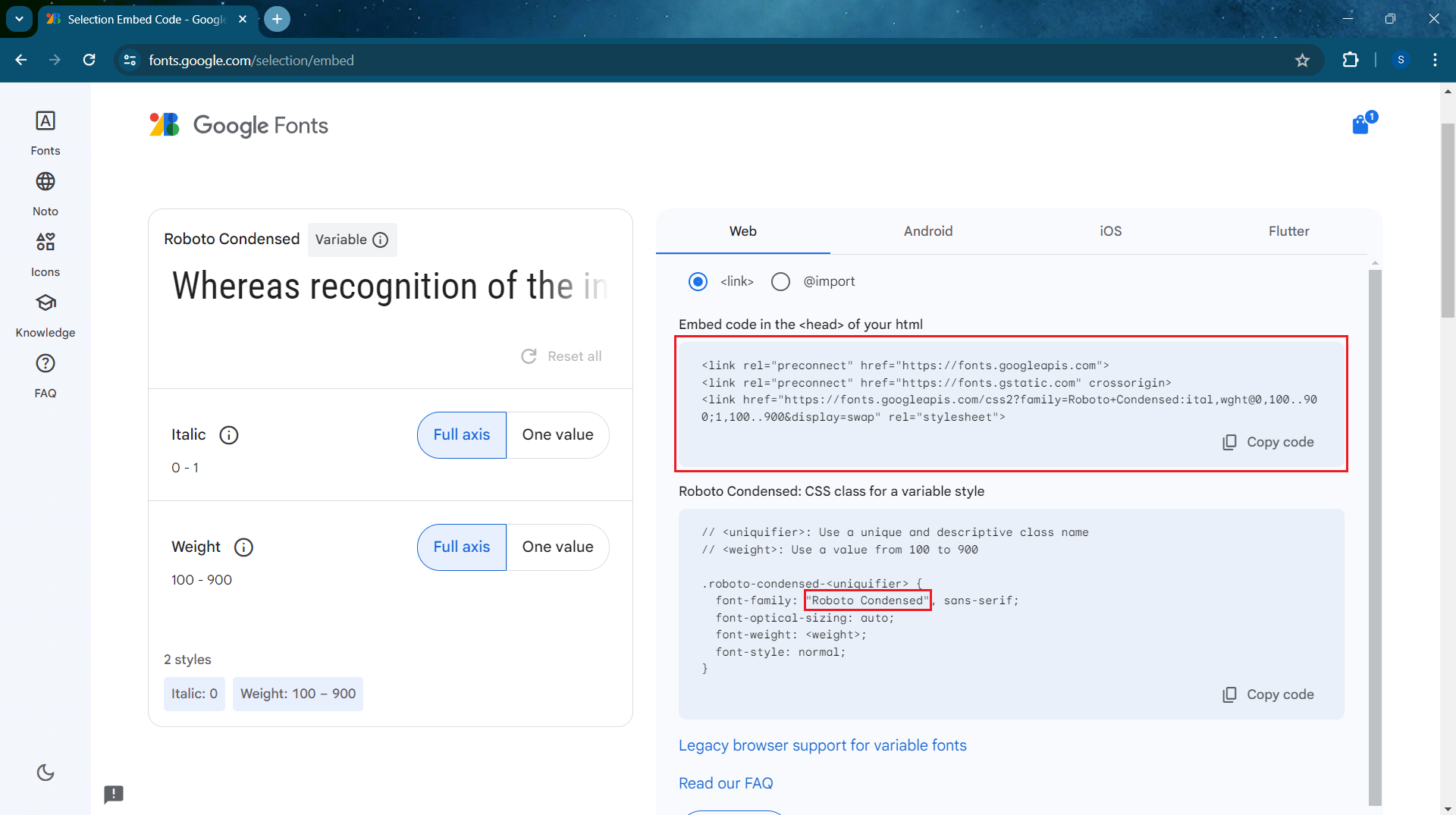Switch to the Flutter tab
Screen dimensions: 1456x815
point(1288,231)
